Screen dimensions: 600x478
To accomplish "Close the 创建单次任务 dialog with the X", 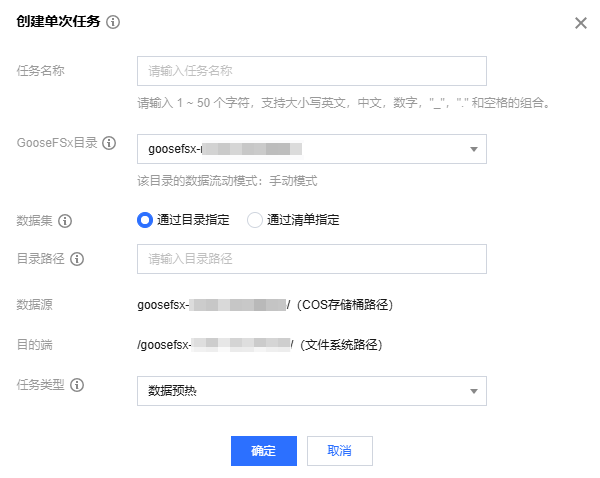I will click(x=581, y=23).
